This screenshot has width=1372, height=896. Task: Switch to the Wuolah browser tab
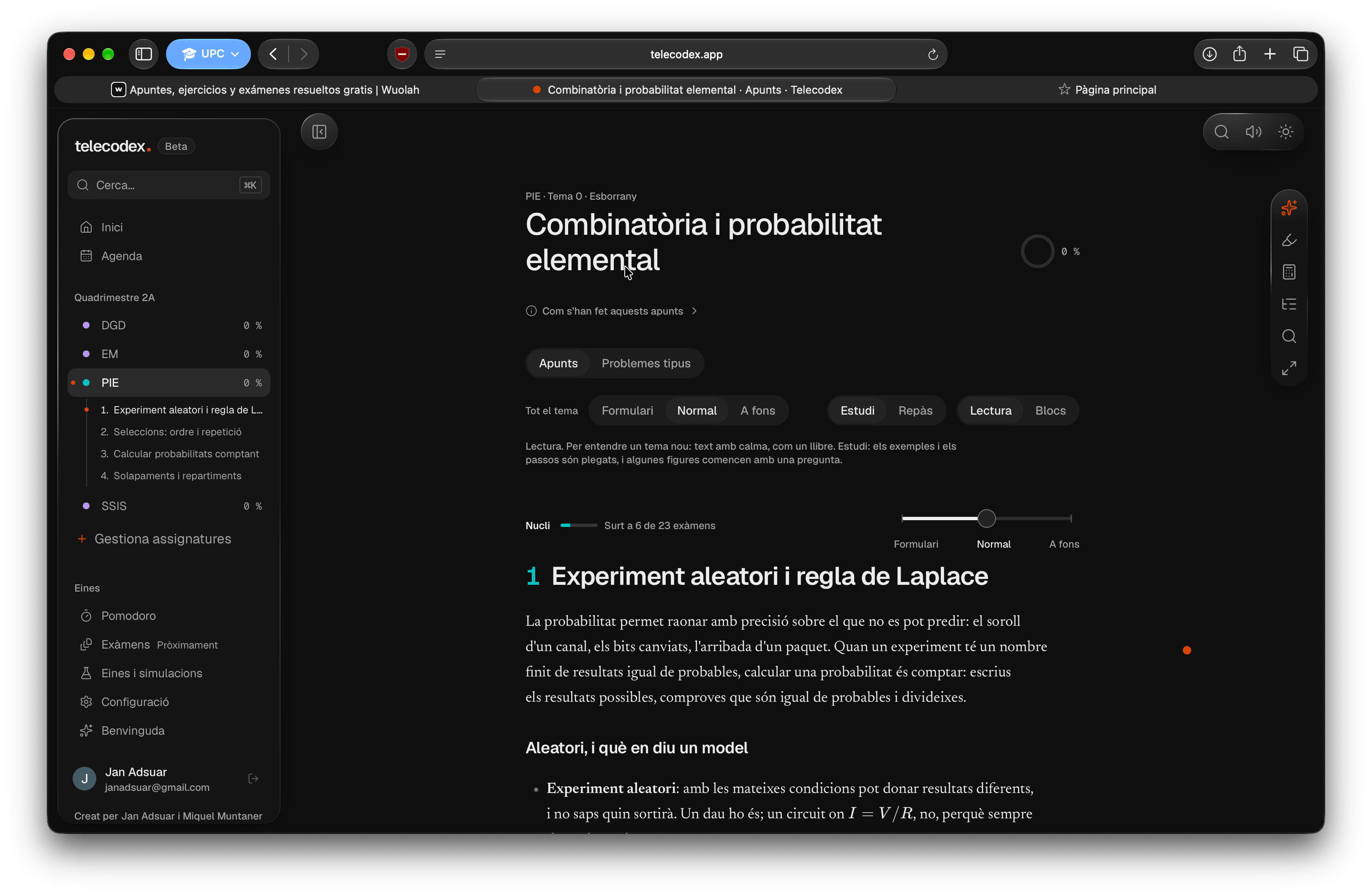pos(264,90)
